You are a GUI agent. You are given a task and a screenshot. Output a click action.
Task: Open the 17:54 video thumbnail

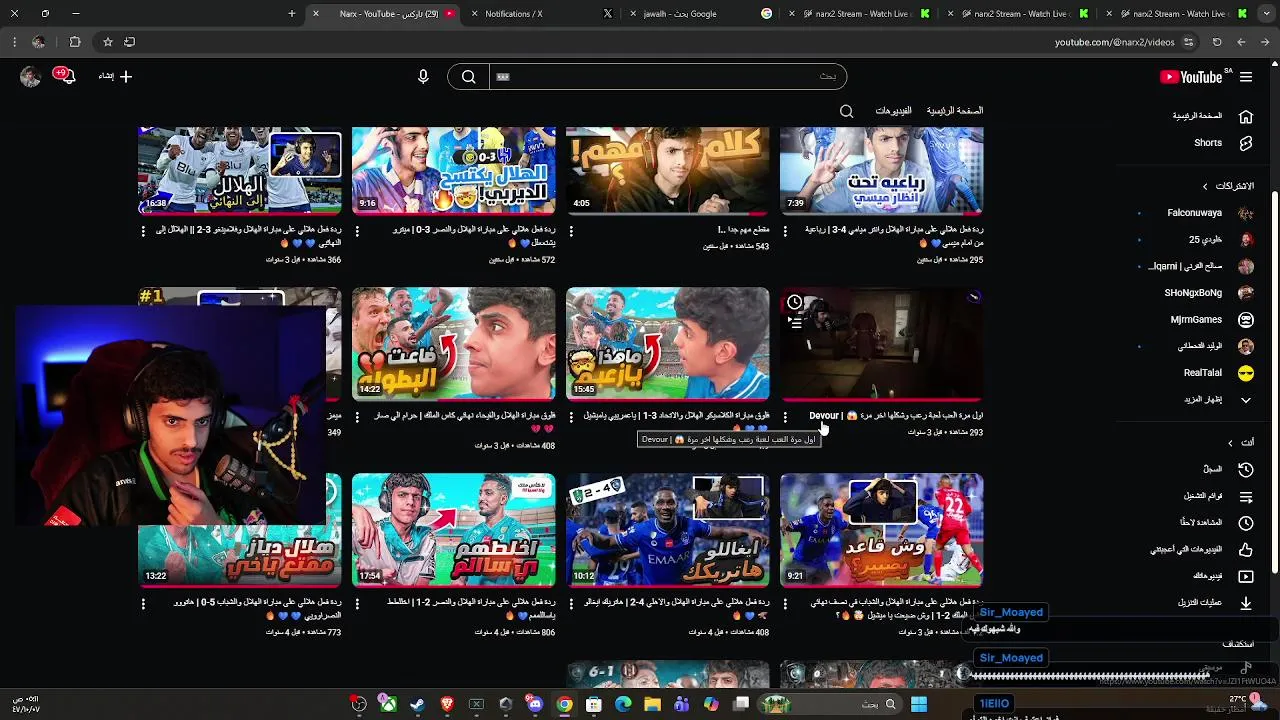(x=453, y=530)
